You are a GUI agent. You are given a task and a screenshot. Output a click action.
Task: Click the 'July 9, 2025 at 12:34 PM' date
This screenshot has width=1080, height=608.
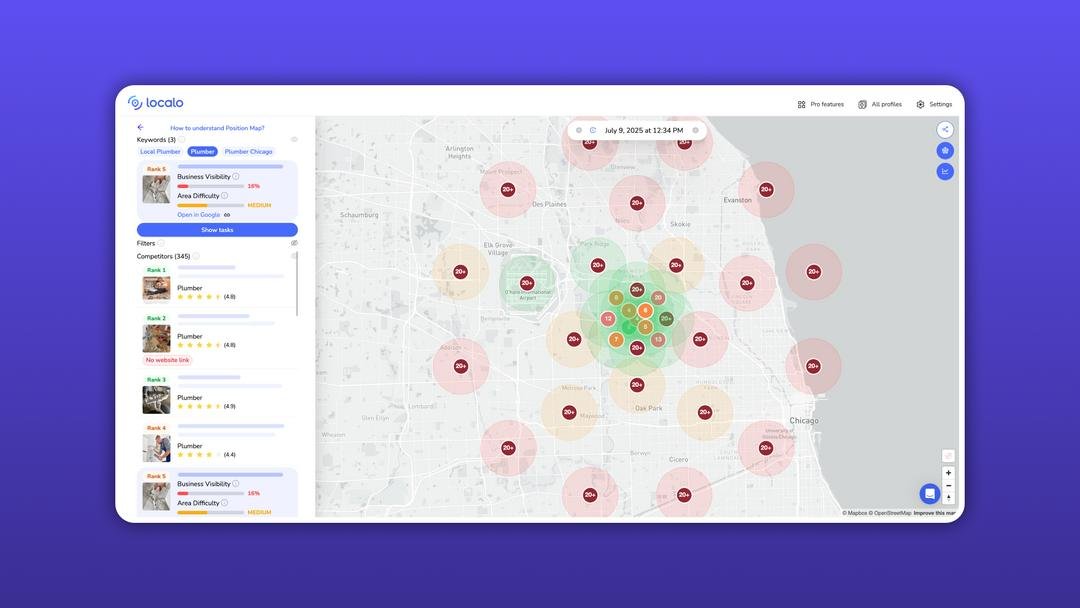coord(644,130)
